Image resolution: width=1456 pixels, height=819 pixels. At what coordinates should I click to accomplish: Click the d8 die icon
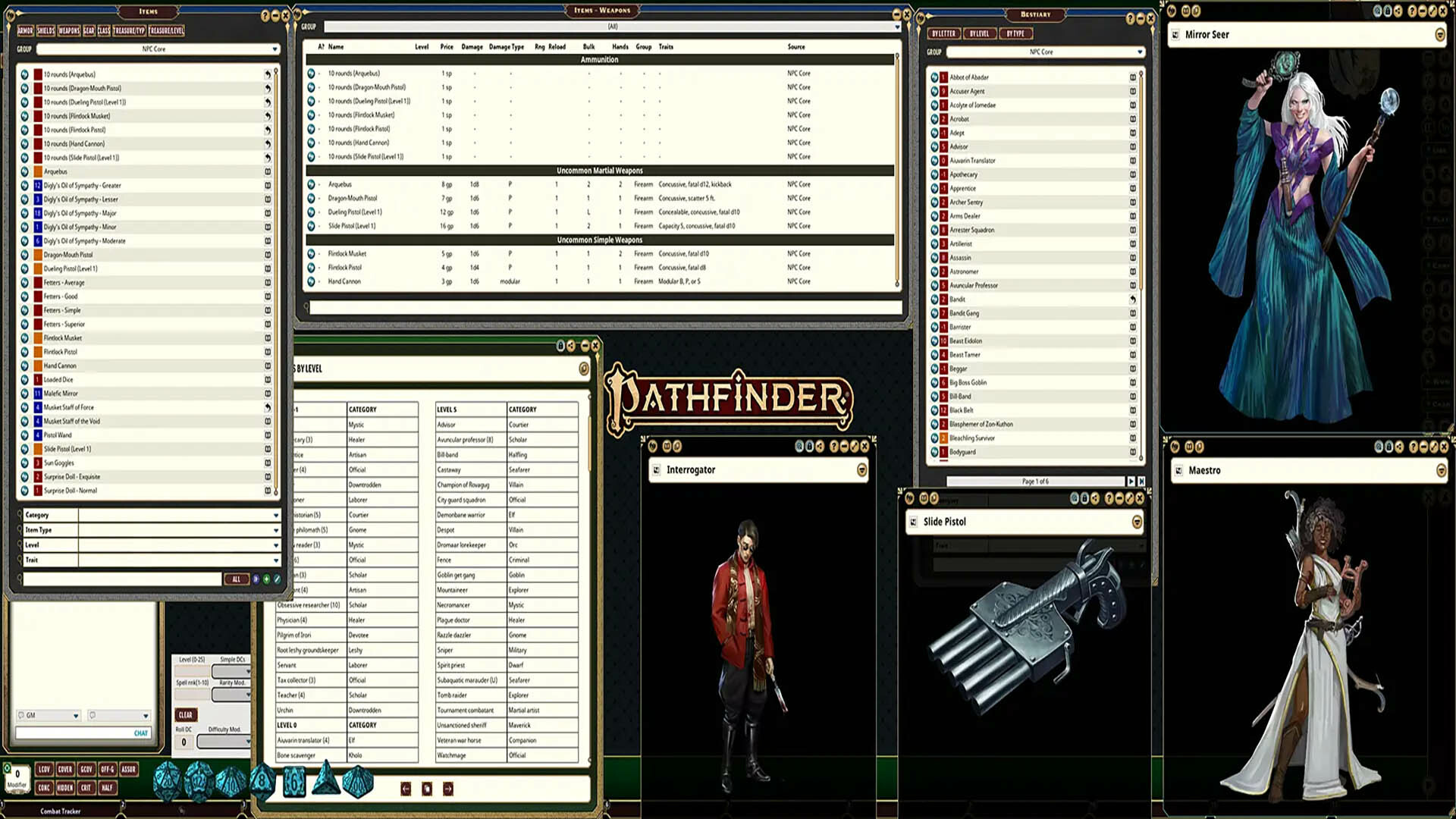click(262, 781)
